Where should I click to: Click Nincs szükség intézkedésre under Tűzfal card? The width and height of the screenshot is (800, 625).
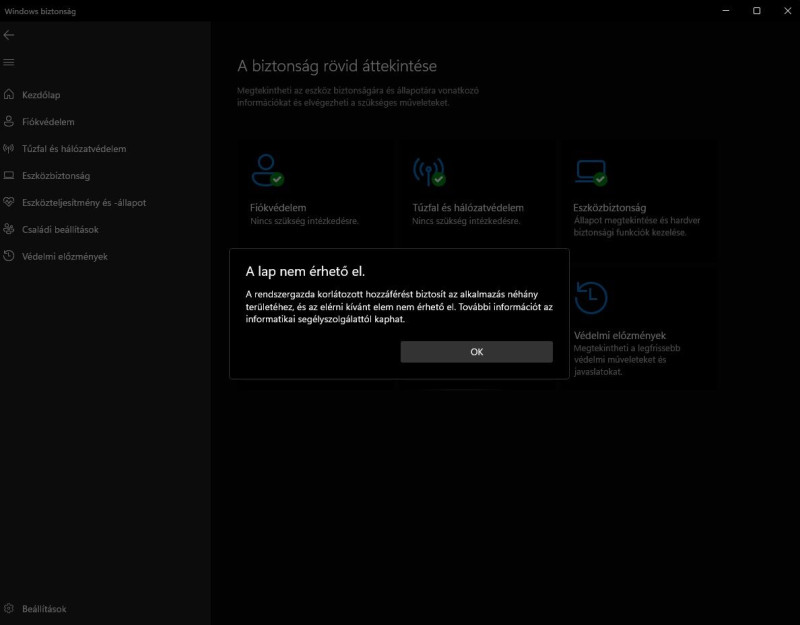click(466, 221)
